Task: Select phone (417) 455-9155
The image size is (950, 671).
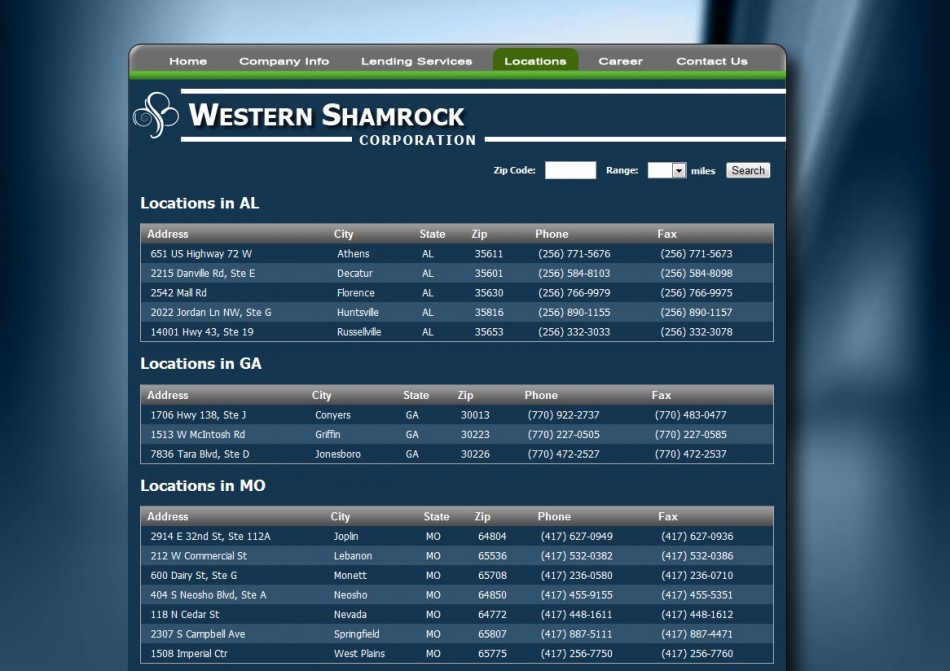Action: coord(576,595)
